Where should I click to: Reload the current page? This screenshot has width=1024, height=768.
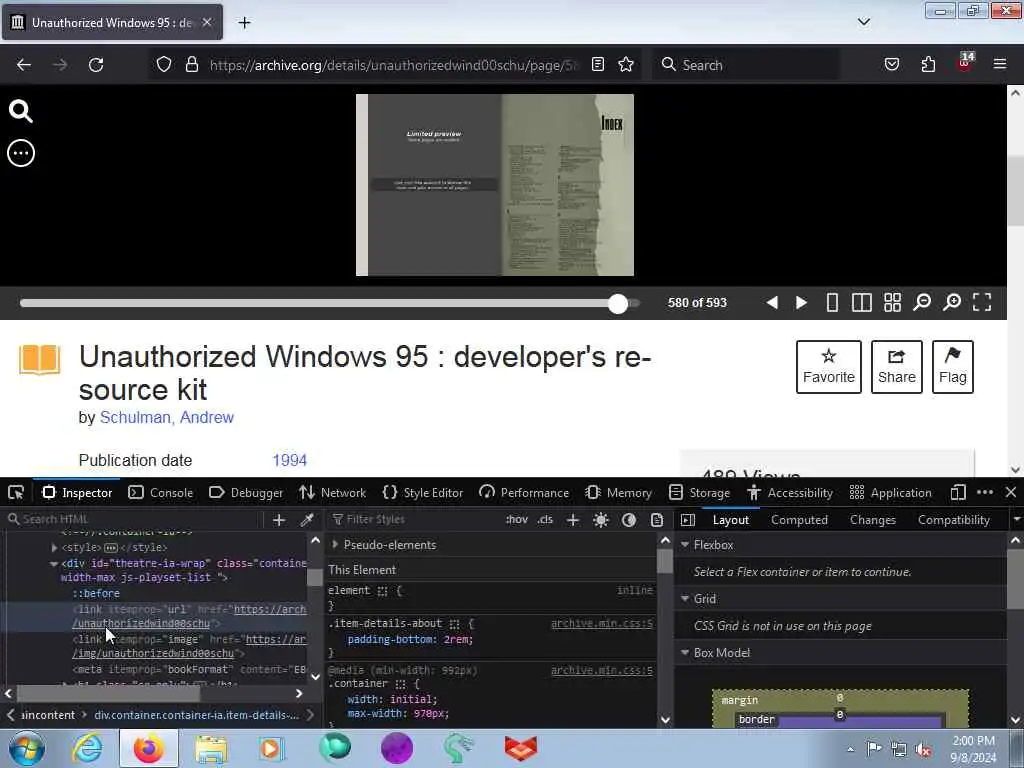point(96,65)
